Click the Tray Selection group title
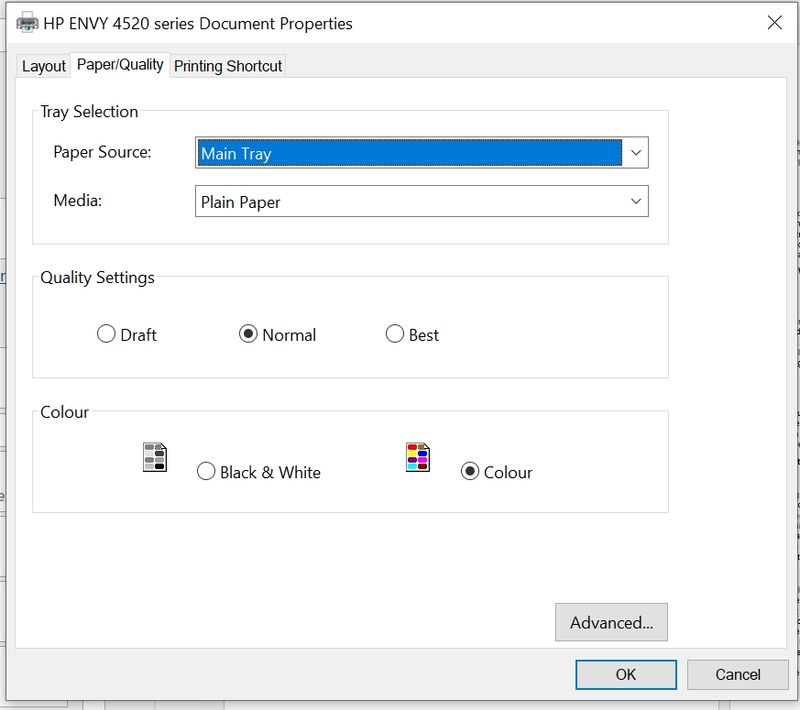Image resolution: width=800 pixels, height=710 pixels. pos(89,112)
